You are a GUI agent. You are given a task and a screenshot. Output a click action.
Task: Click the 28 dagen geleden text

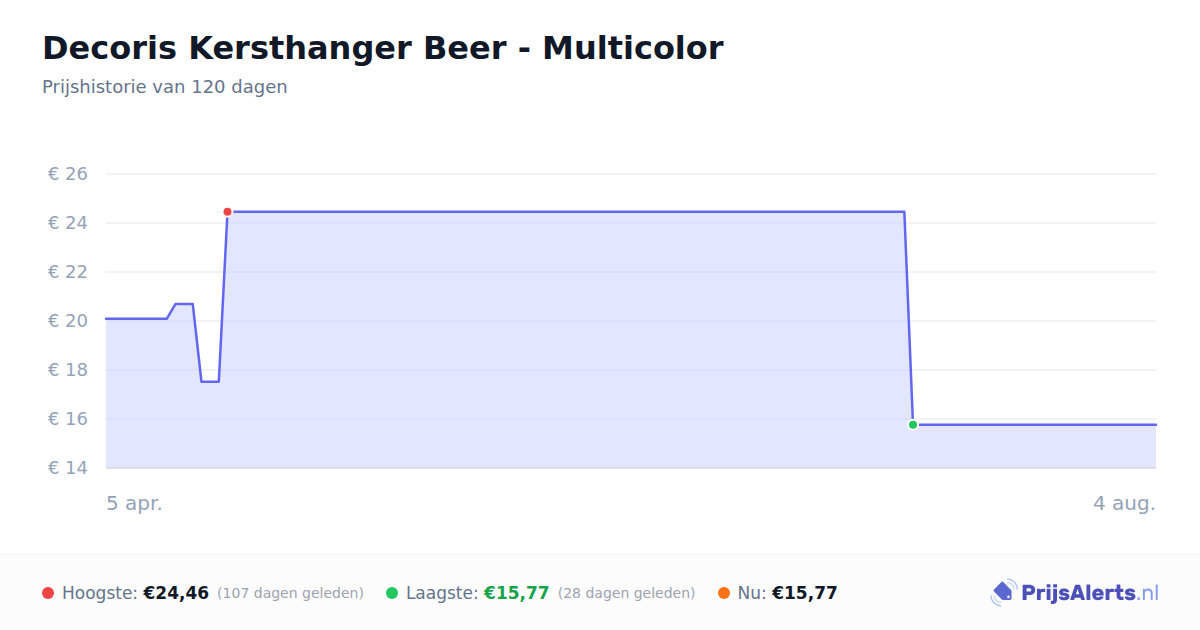(627, 593)
